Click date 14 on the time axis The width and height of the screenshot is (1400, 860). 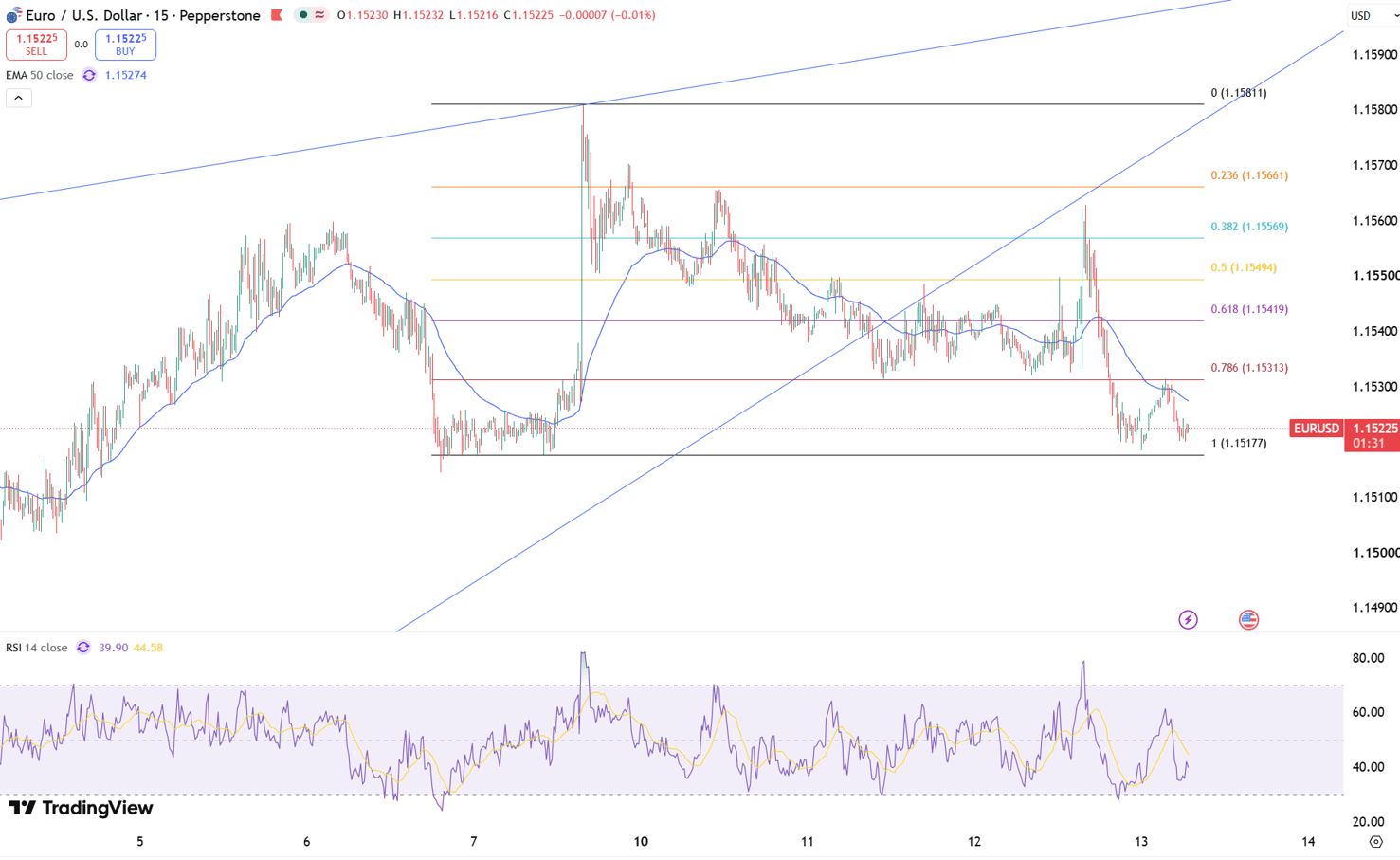point(1308,842)
